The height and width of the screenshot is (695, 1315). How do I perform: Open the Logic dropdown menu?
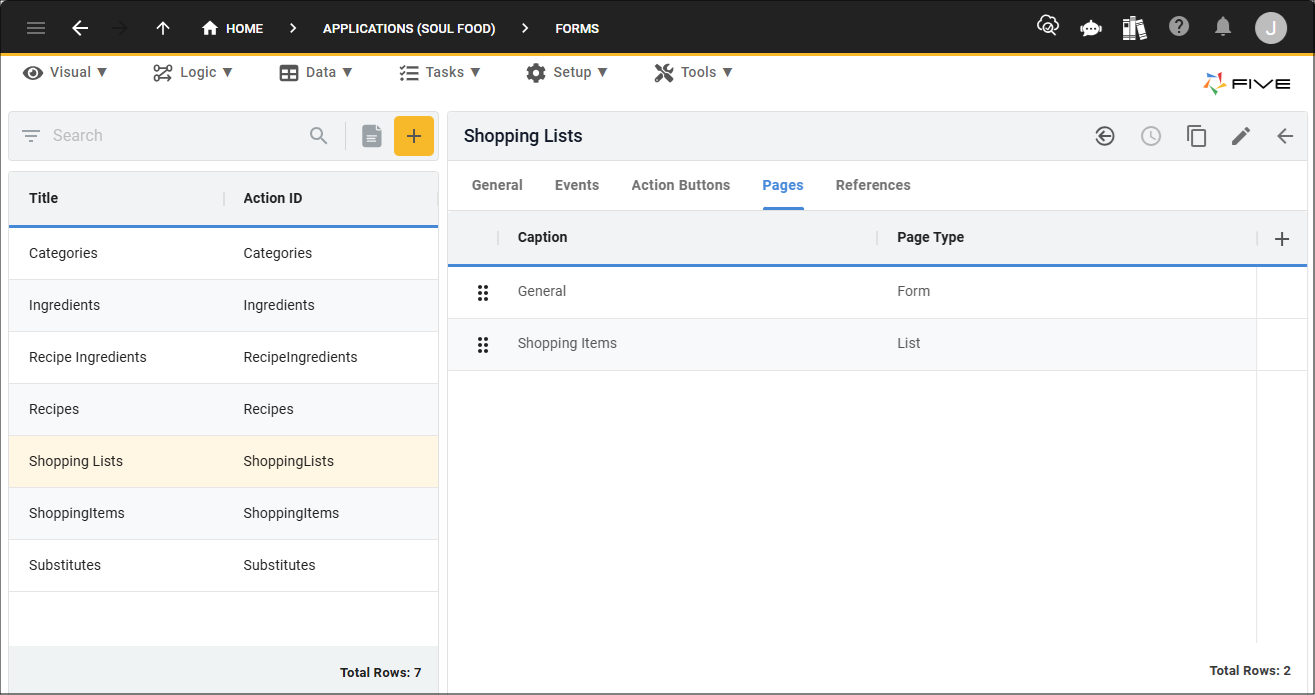click(x=193, y=72)
